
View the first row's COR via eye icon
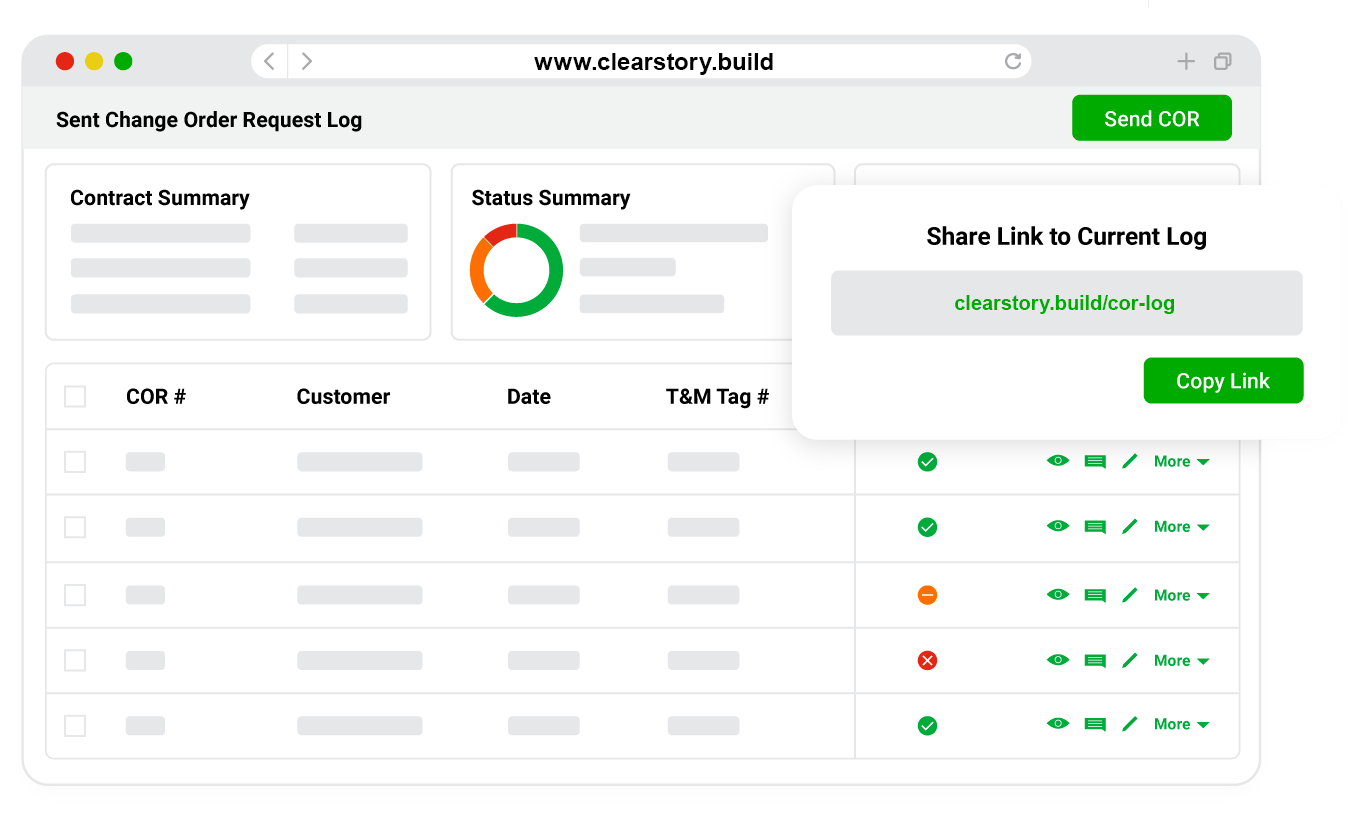(x=1058, y=461)
